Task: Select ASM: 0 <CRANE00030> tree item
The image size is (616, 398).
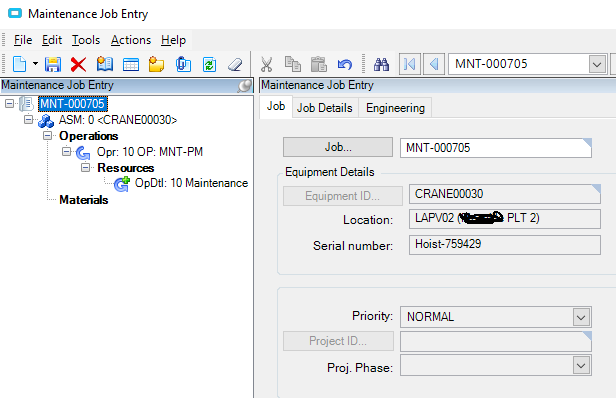Action: [118, 120]
